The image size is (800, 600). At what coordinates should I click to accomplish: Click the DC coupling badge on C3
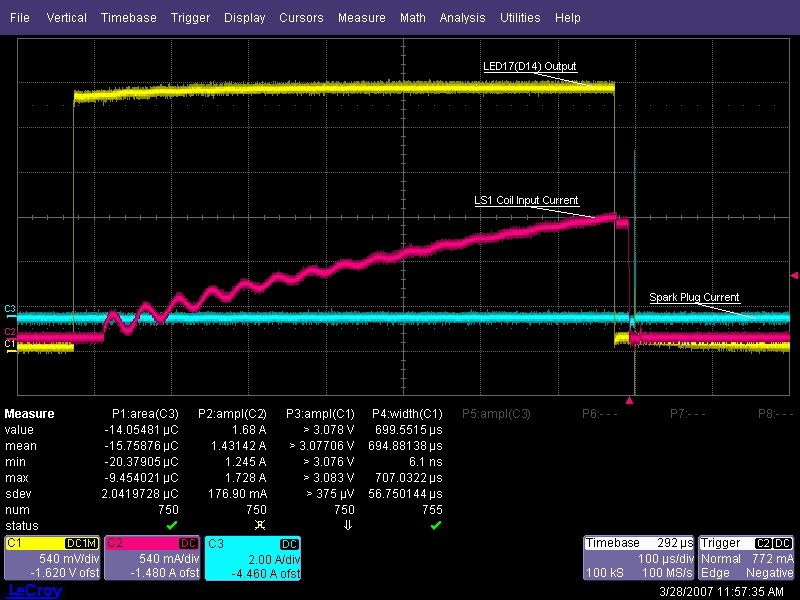289,544
